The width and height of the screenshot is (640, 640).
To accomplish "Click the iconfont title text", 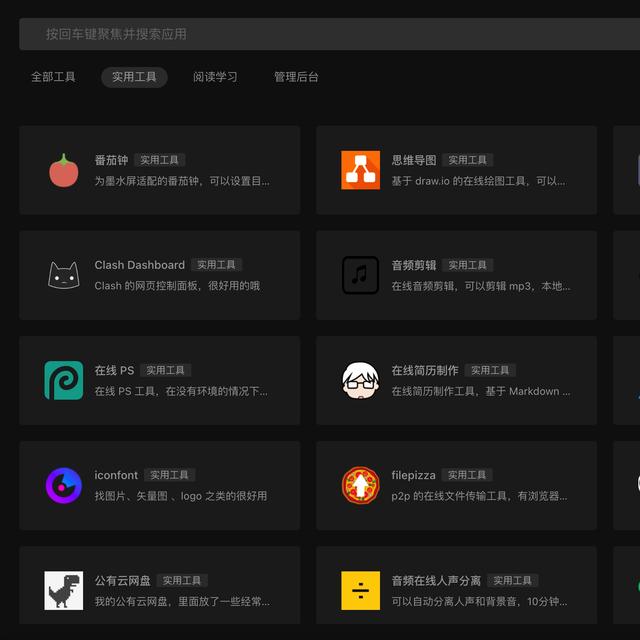I will pos(116,475).
